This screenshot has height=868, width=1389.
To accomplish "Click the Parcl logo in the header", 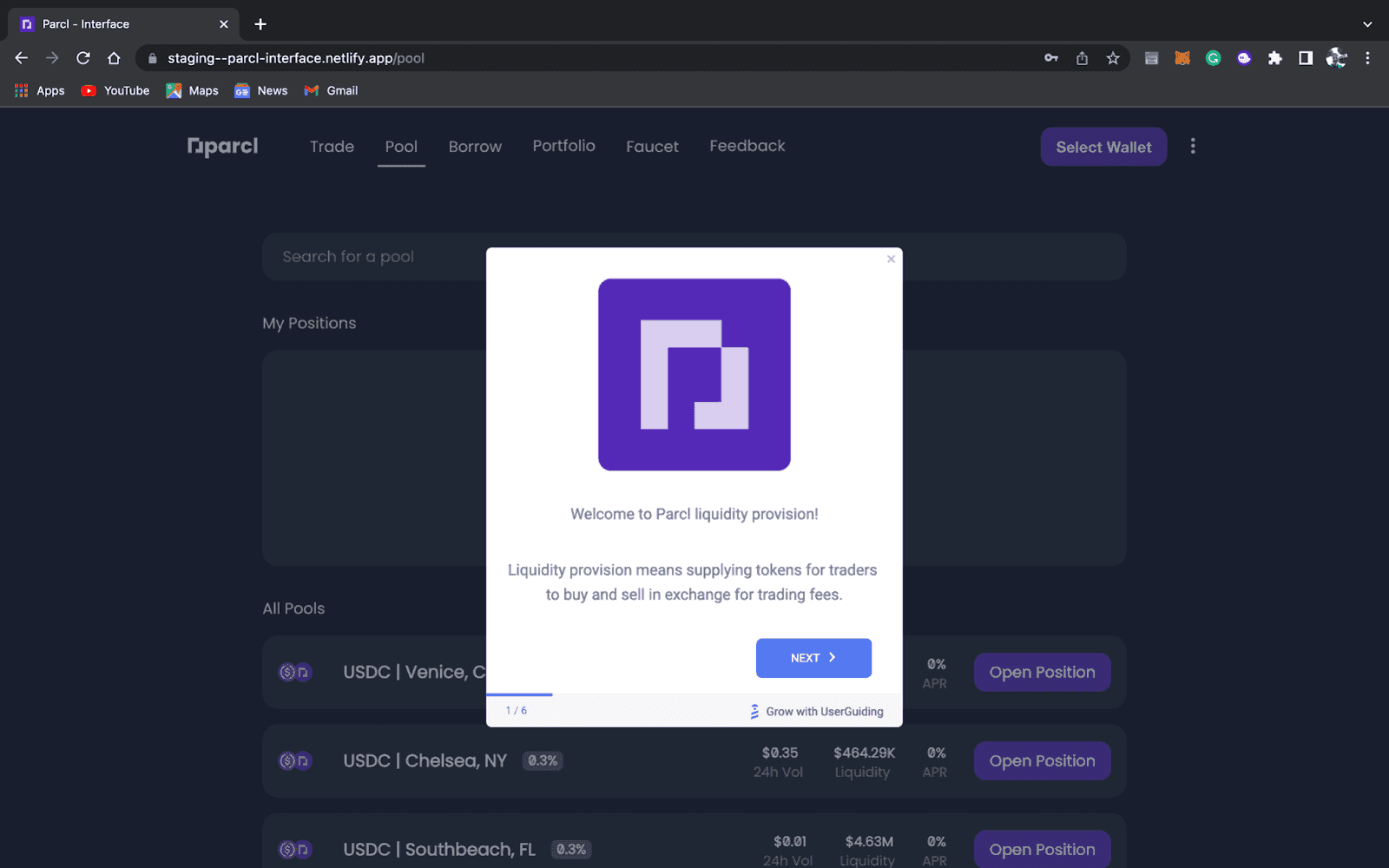I will tap(223, 147).
